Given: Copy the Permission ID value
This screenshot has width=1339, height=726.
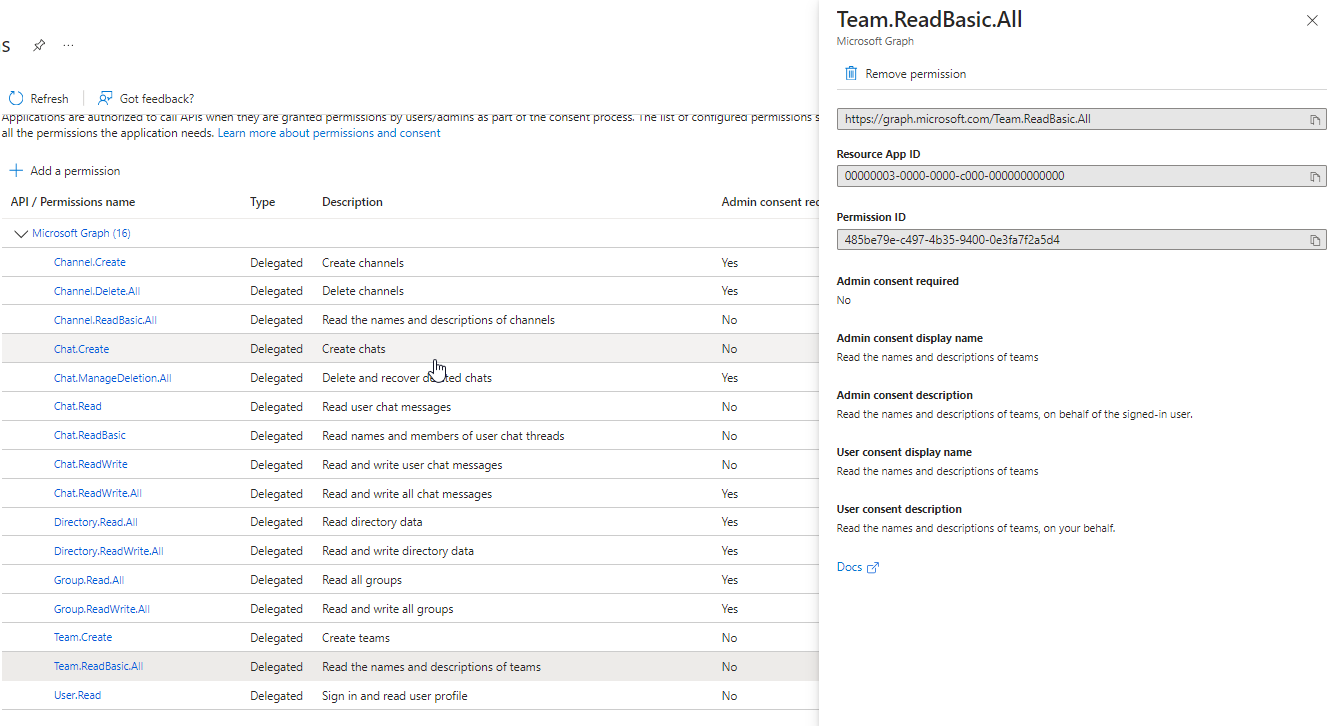Looking at the screenshot, I should (1314, 239).
